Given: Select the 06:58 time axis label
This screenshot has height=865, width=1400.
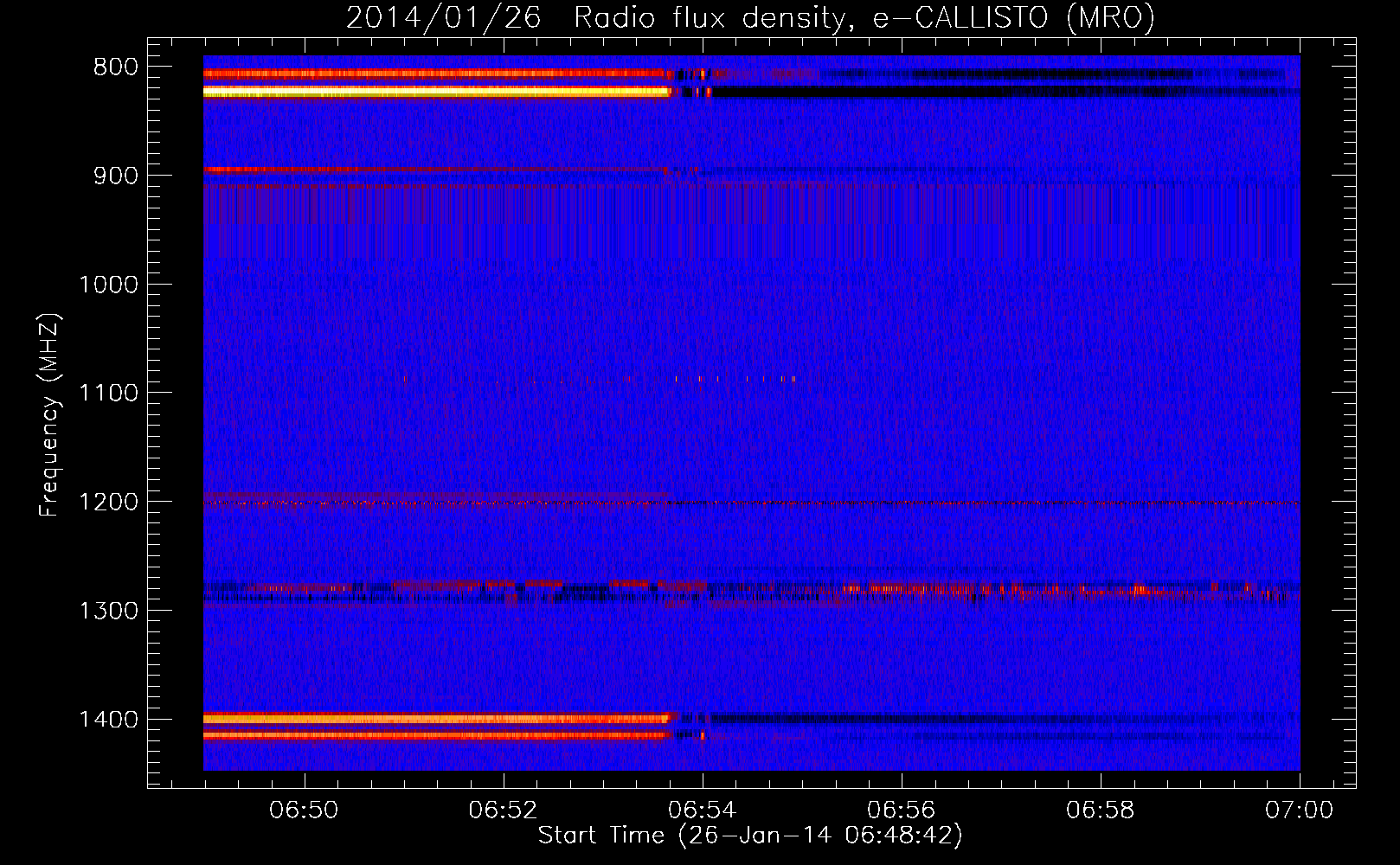Looking at the screenshot, I should pyautogui.click(x=1101, y=811).
